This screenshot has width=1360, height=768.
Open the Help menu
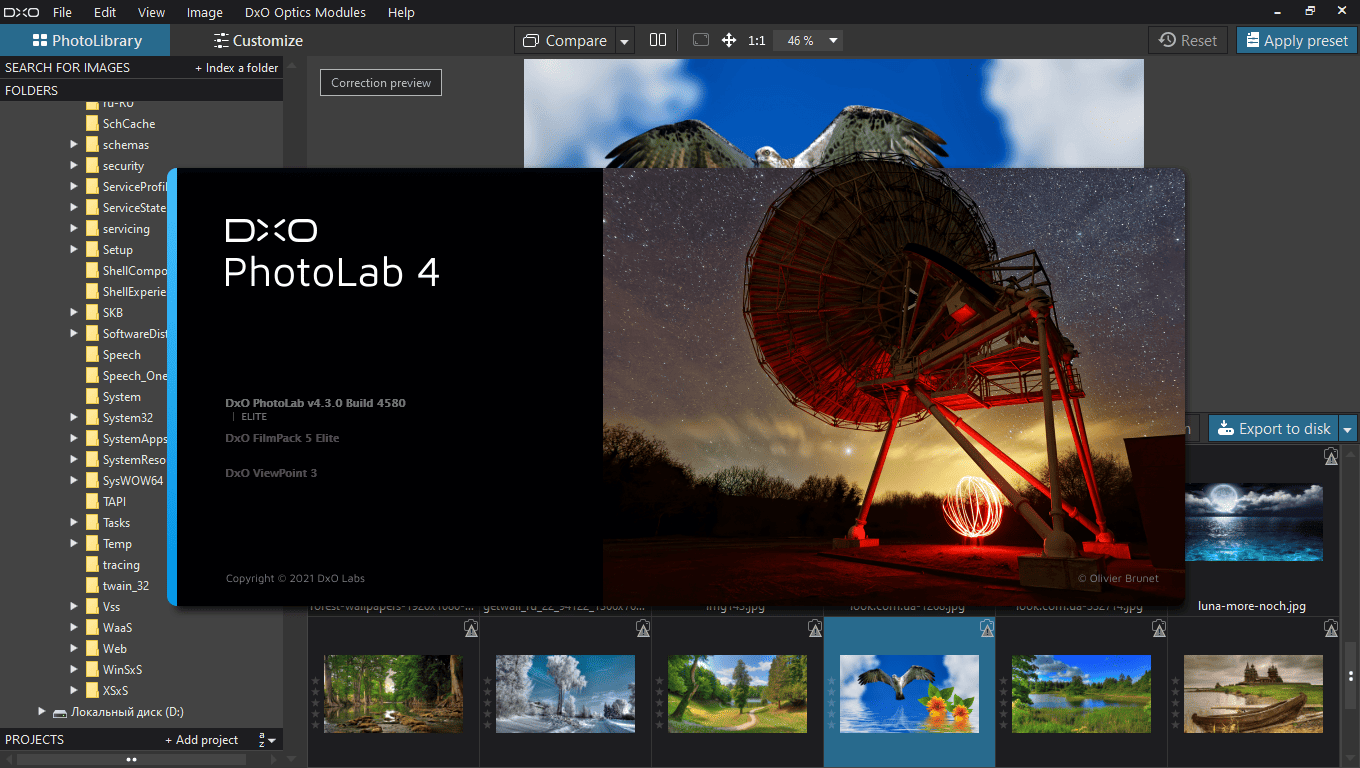[x=401, y=13]
